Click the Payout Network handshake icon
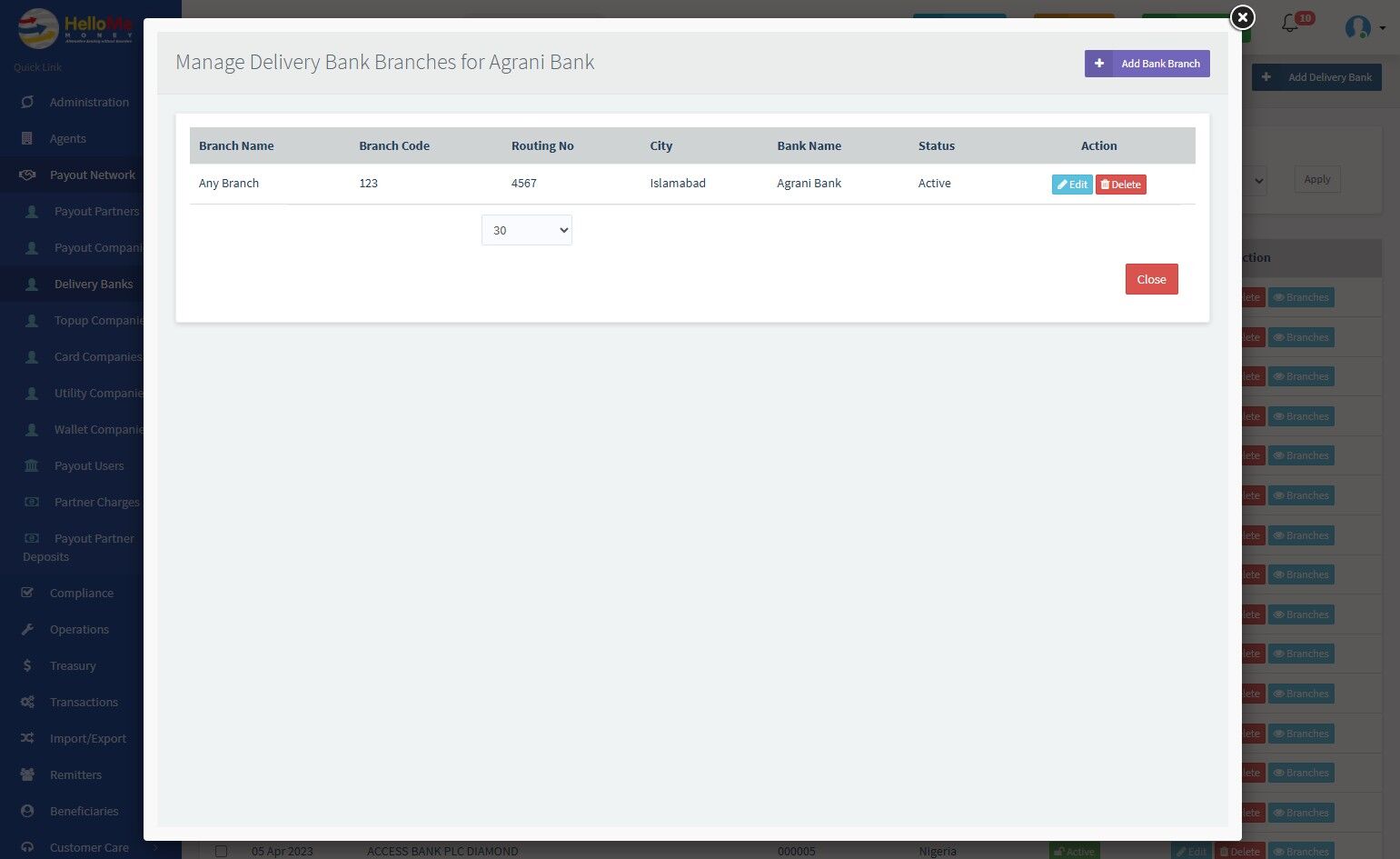This screenshot has height=859, width=1400. pos(27,175)
